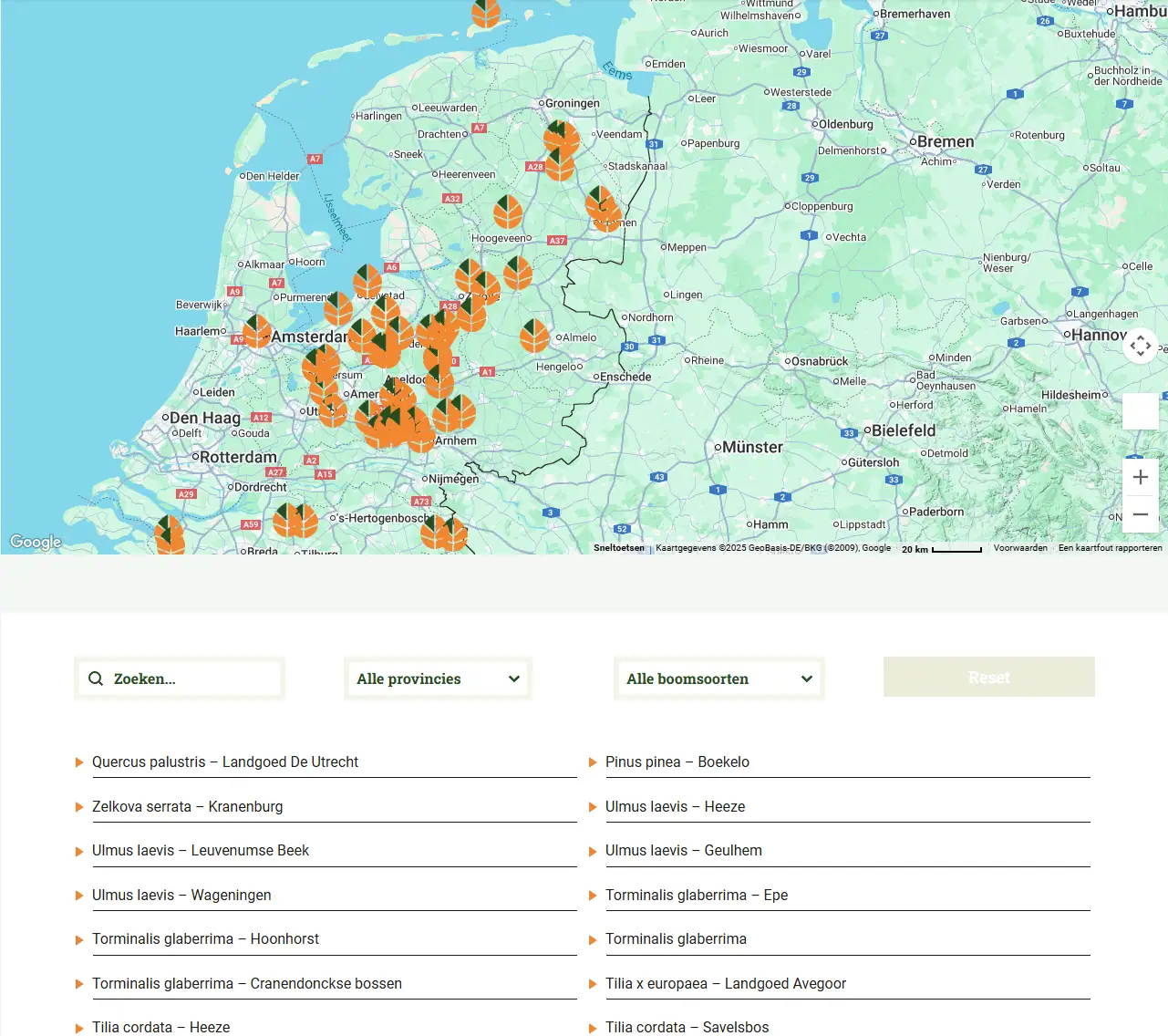Open the map camera controls button
The height and width of the screenshot is (1036, 1168).
tap(1140, 346)
